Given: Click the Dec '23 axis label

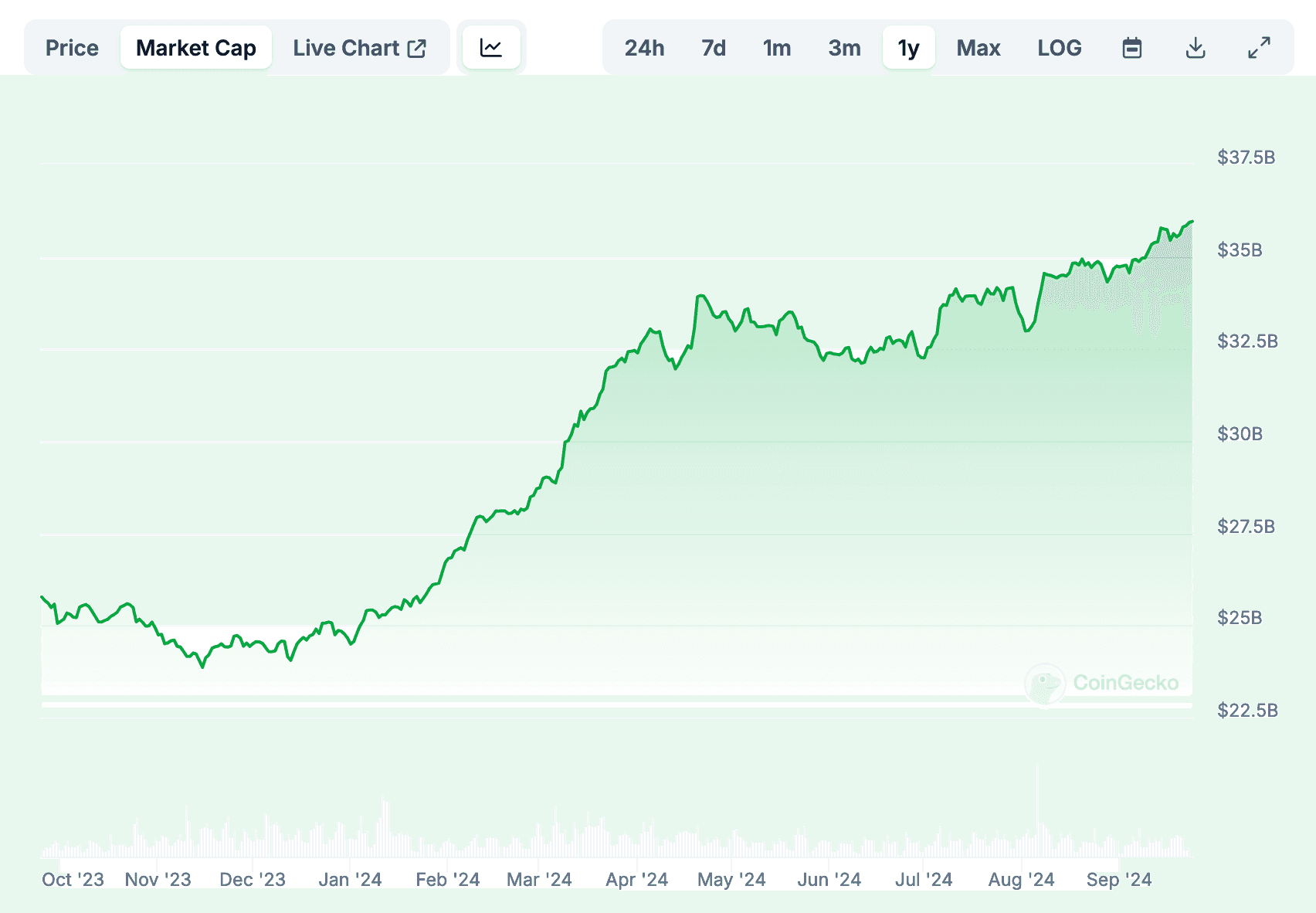Looking at the screenshot, I should pos(253,880).
